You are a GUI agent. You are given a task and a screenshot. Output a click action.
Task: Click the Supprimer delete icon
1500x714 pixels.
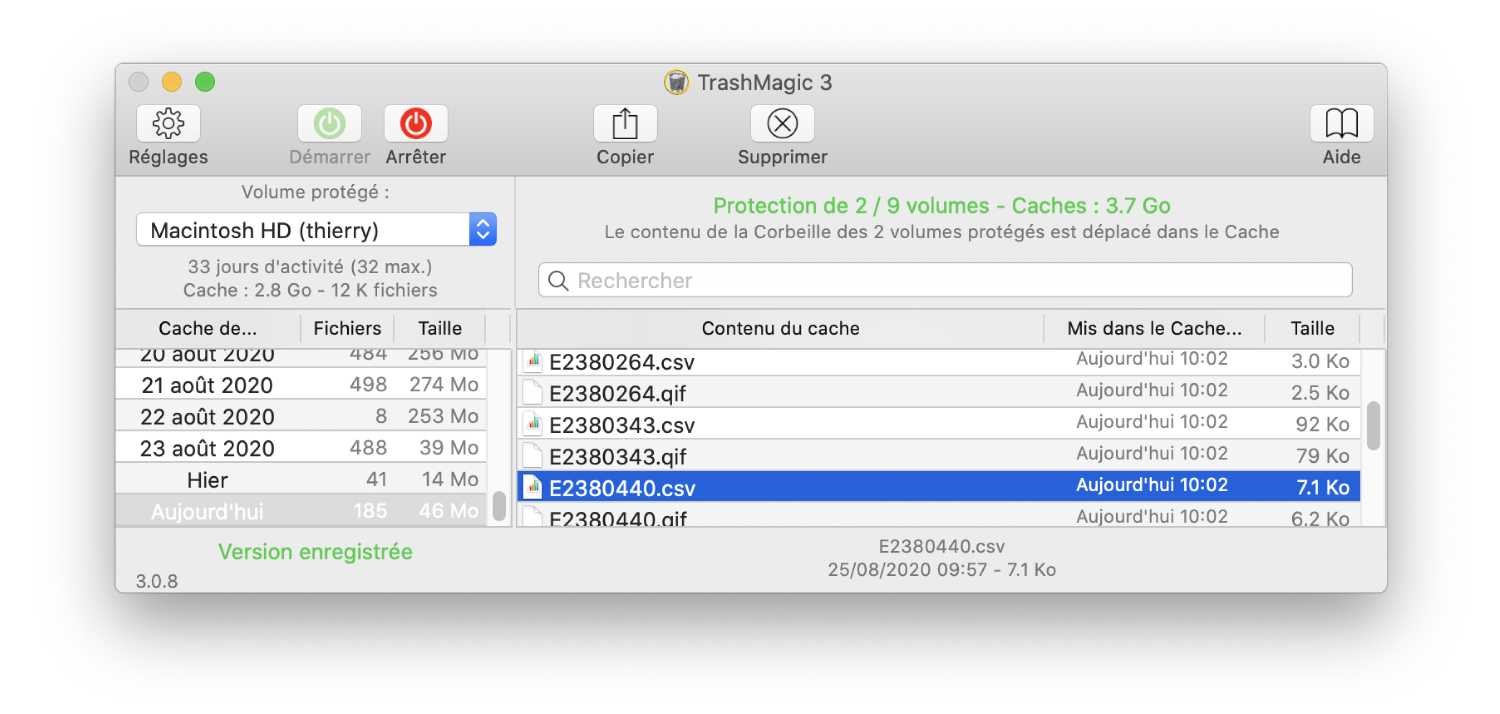tap(782, 124)
